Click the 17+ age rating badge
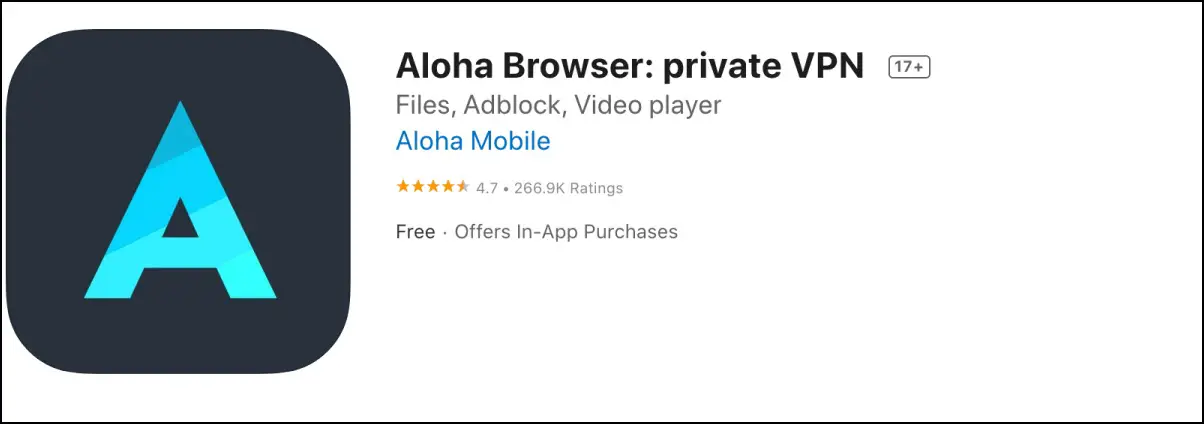 [x=910, y=67]
